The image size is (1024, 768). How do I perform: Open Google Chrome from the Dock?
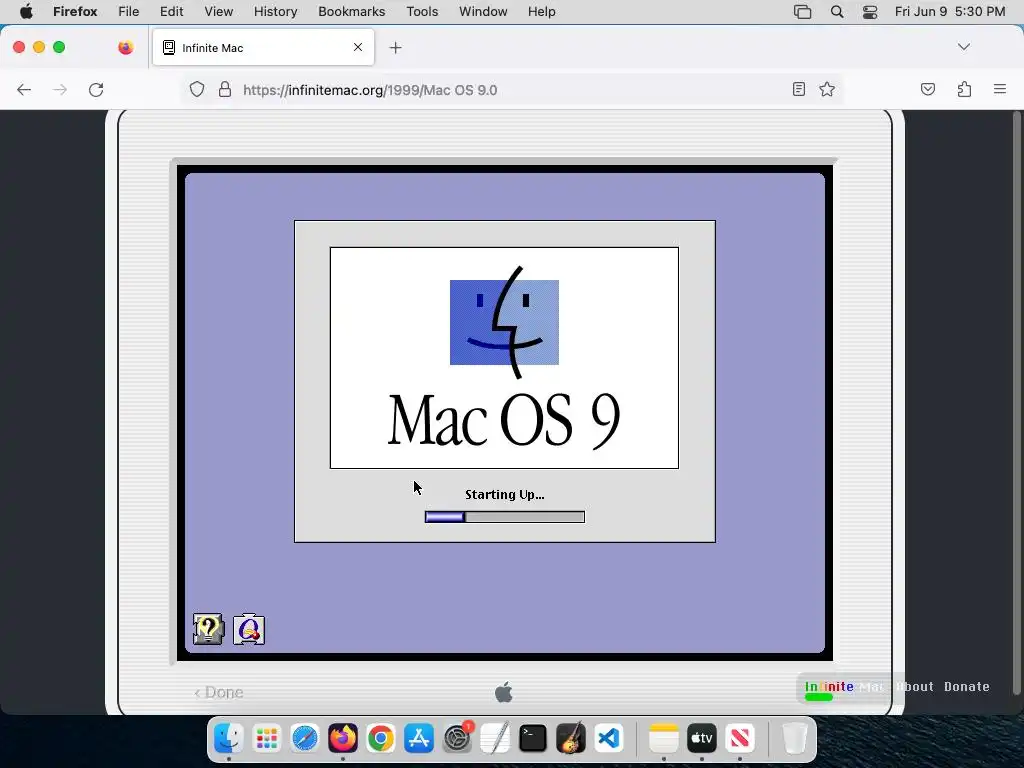click(381, 739)
